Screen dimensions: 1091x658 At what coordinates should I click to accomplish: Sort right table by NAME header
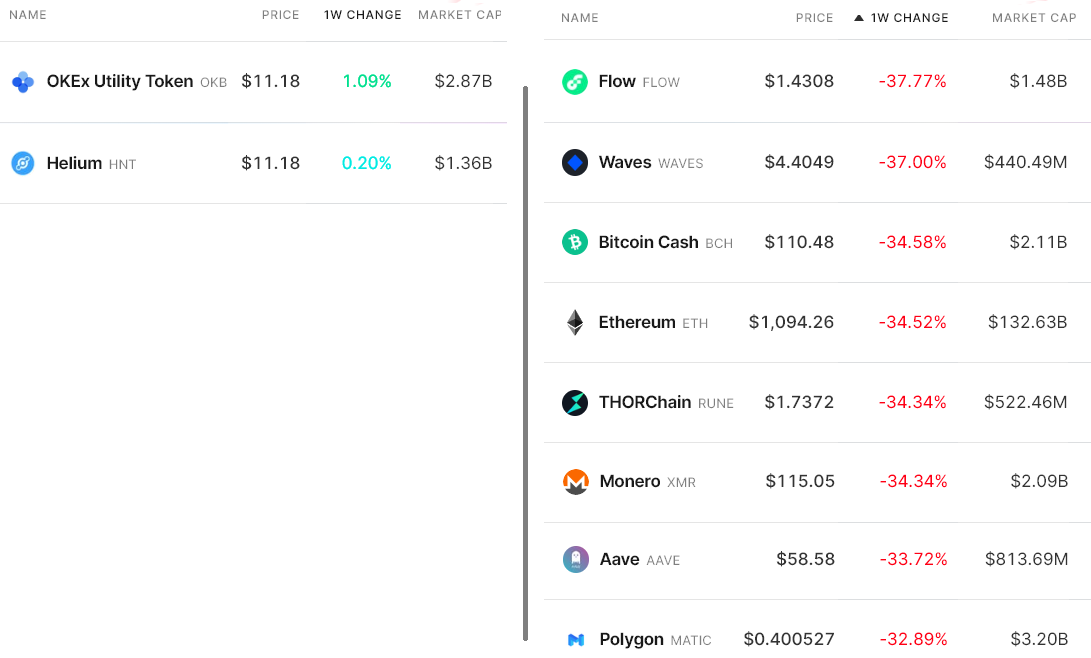point(580,18)
